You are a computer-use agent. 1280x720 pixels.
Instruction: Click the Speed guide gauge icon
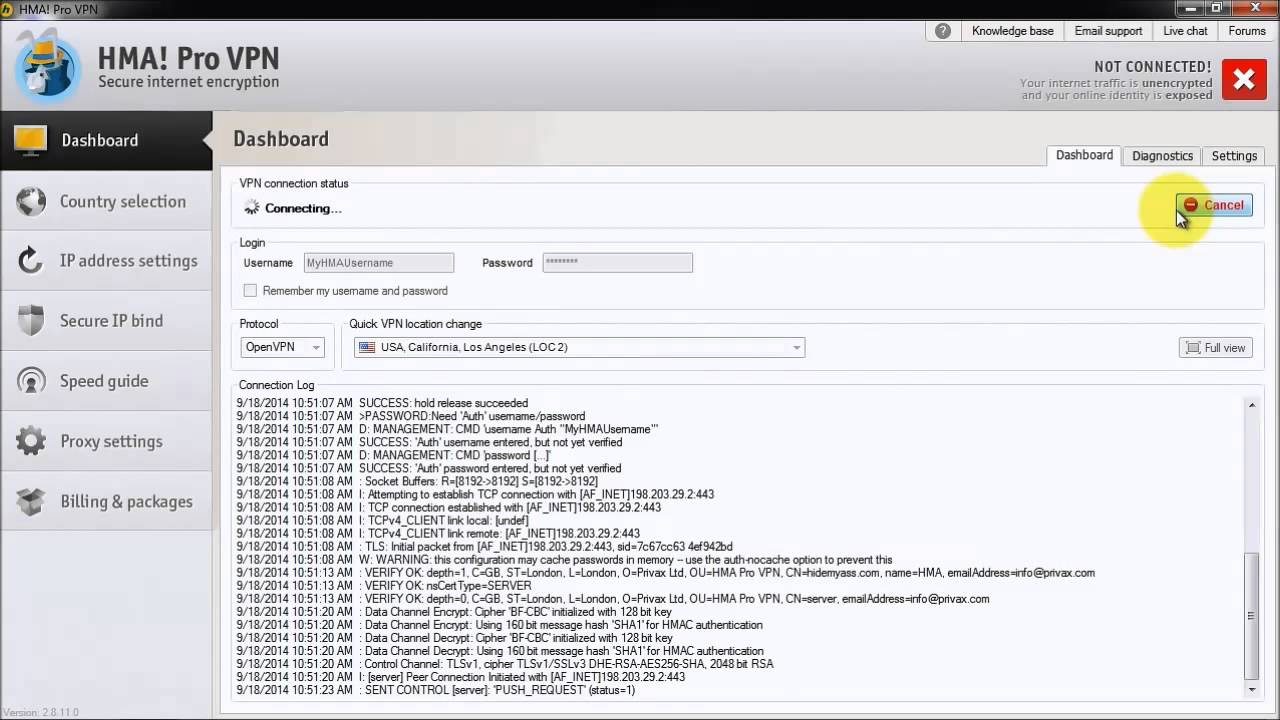[31, 381]
